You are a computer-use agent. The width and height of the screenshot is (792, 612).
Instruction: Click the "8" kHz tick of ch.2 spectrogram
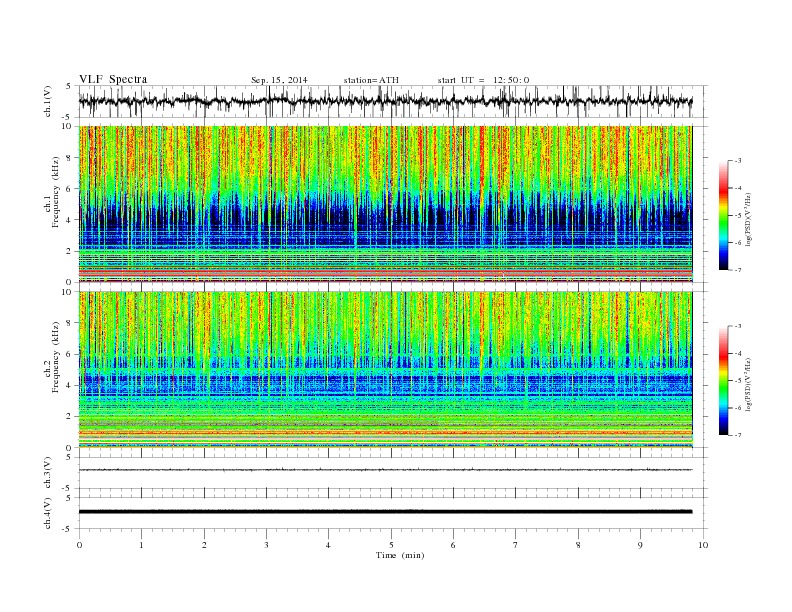[x=70, y=323]
